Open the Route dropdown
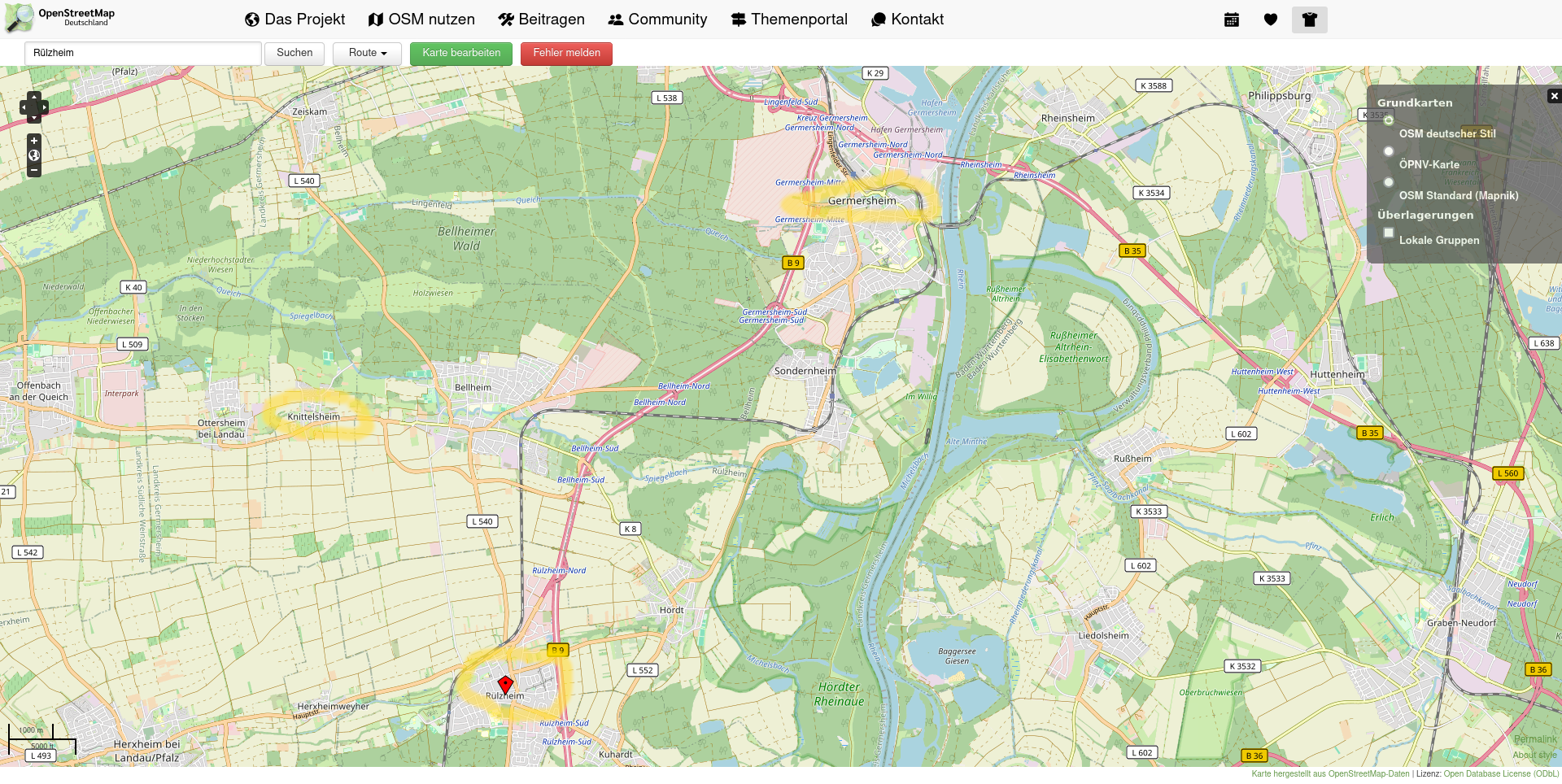 (367, 53)
